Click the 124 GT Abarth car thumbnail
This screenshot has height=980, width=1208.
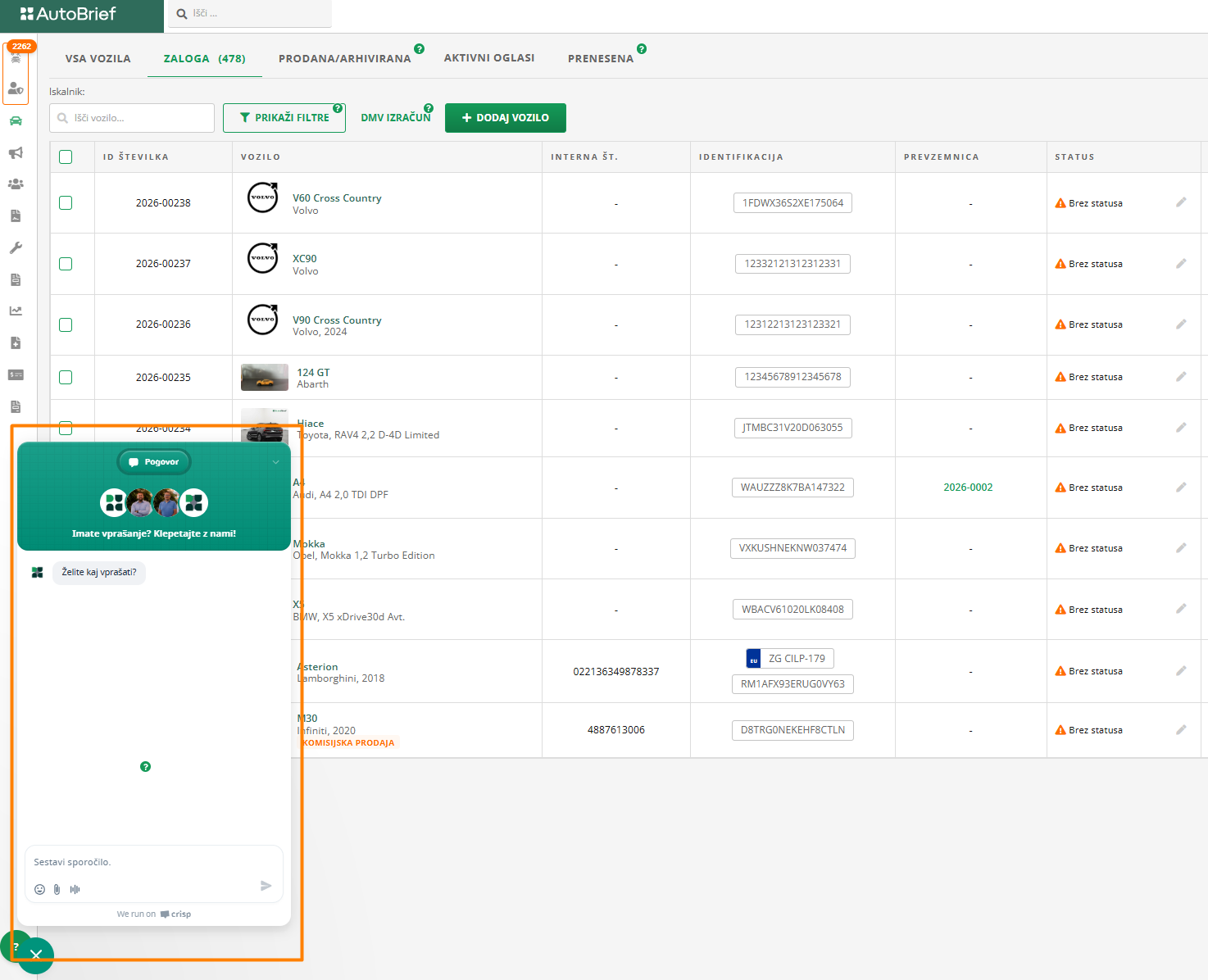(265, 377)
